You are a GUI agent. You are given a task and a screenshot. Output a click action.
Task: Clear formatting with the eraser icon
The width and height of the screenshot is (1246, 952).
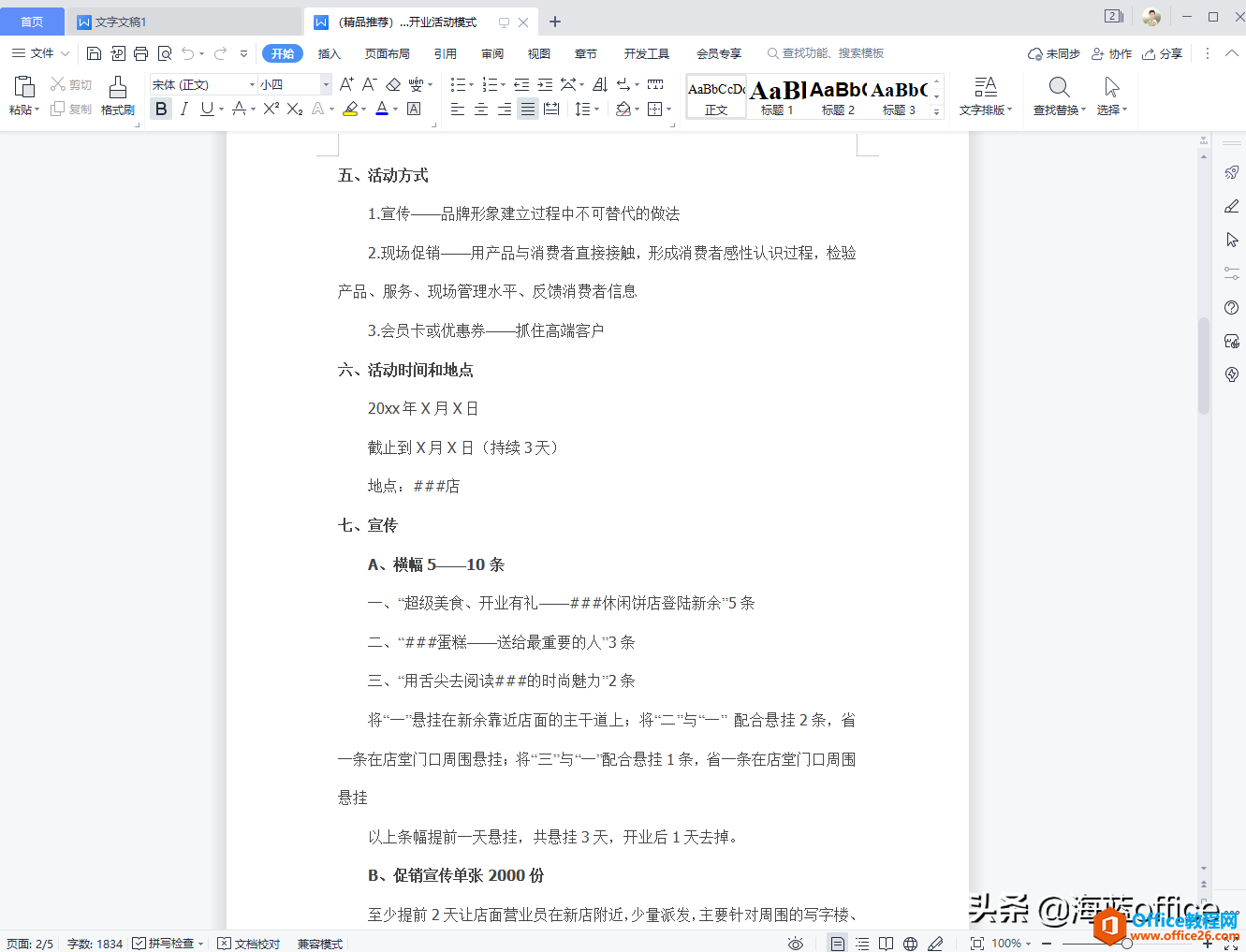(393, 84)
